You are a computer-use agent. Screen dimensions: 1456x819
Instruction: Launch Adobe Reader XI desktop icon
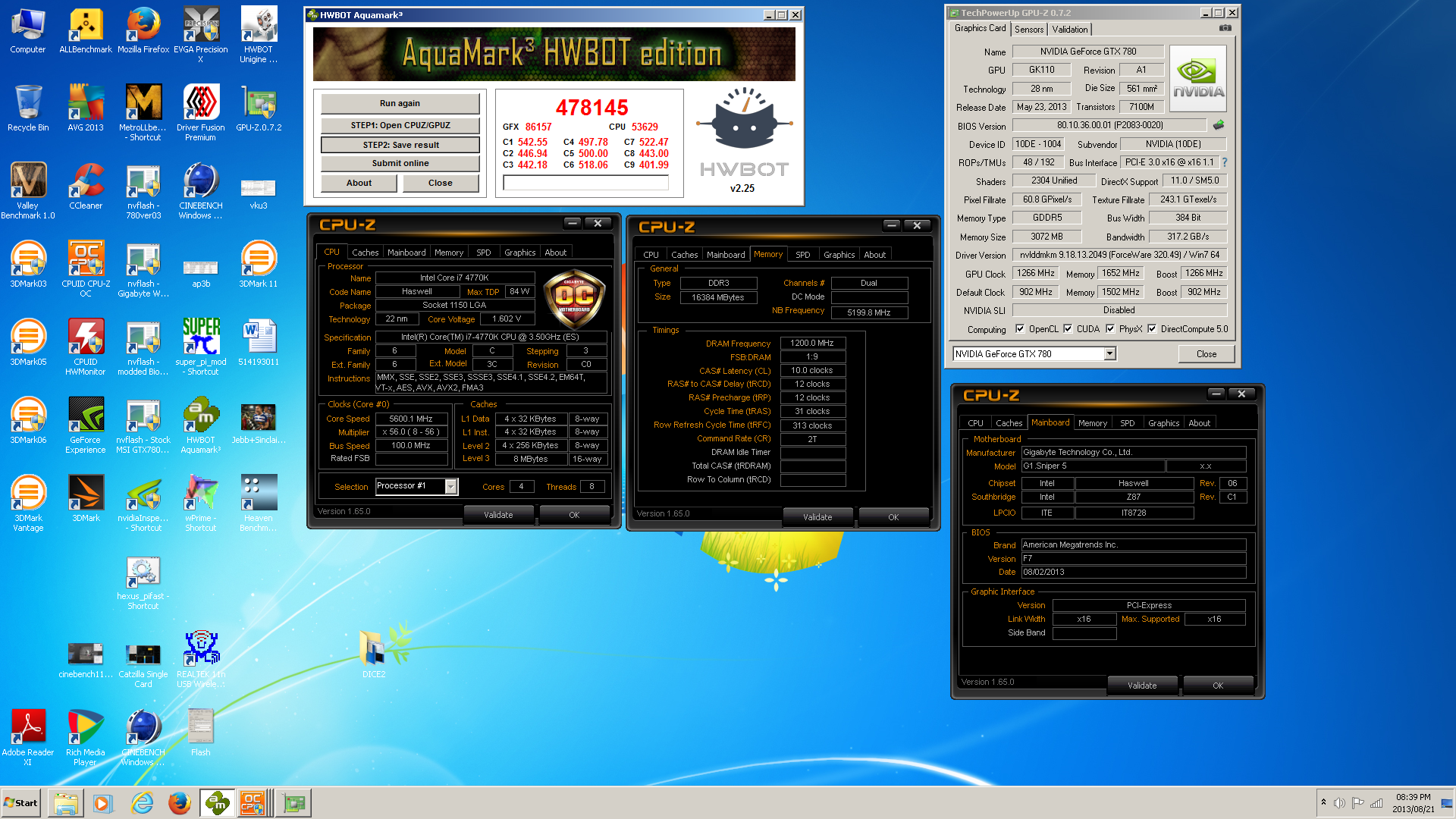(x=28, y=738)
